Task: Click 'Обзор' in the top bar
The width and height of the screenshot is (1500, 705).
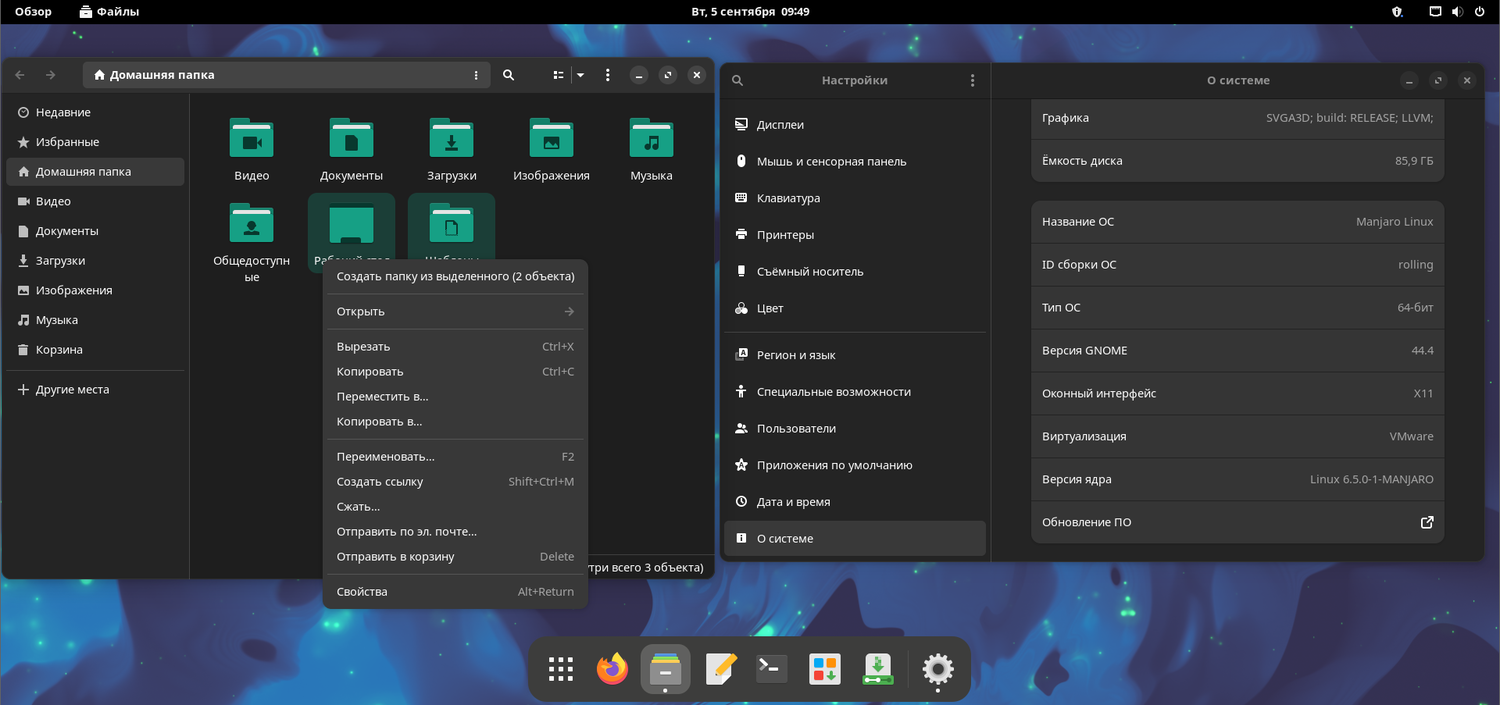Action: pyautogui.click(x=33, y=12)
